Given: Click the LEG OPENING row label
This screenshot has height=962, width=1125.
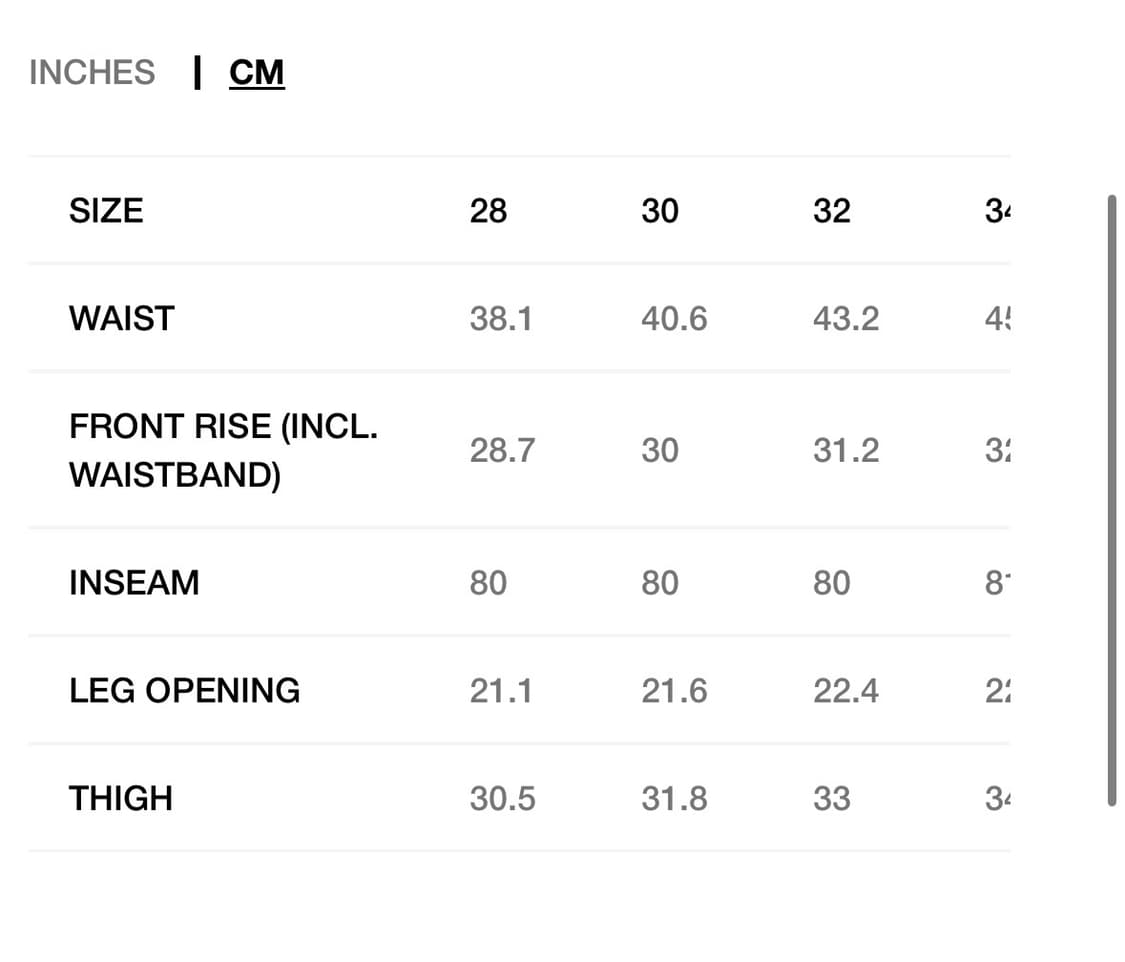Looking at the screenshot, I should pos(184,691).
